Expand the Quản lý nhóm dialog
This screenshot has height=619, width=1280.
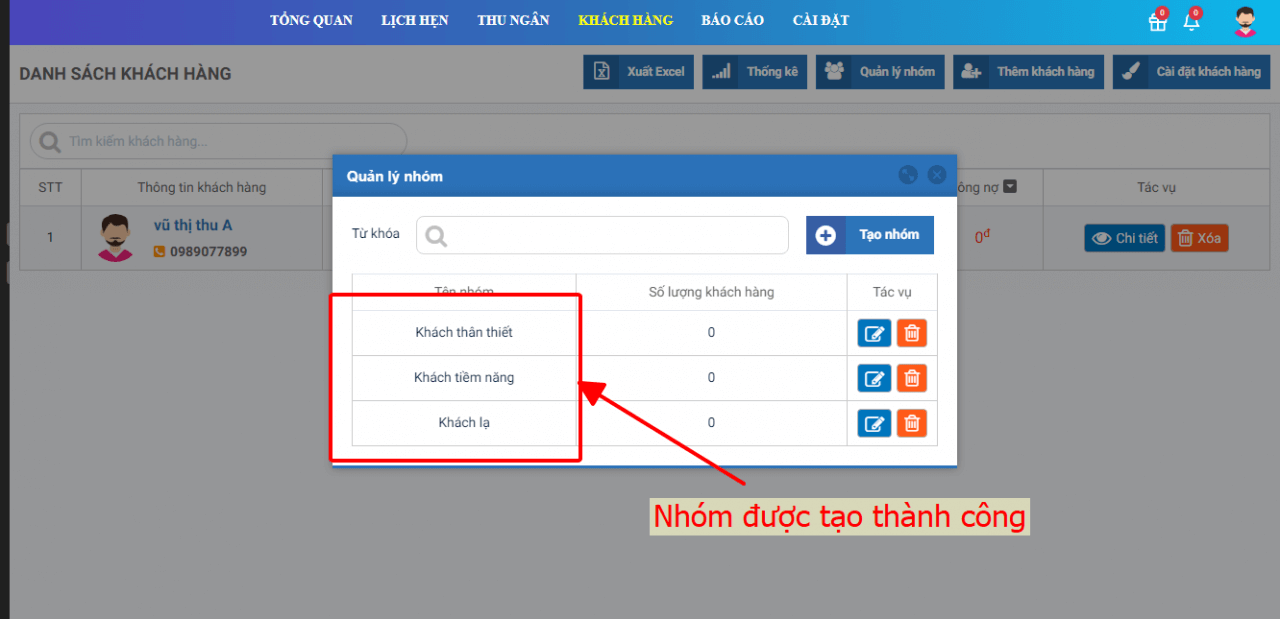coord(908,175)
